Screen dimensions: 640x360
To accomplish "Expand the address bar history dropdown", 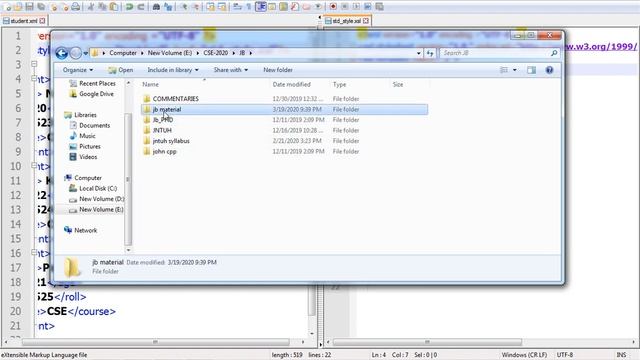I will pos(418,53).
